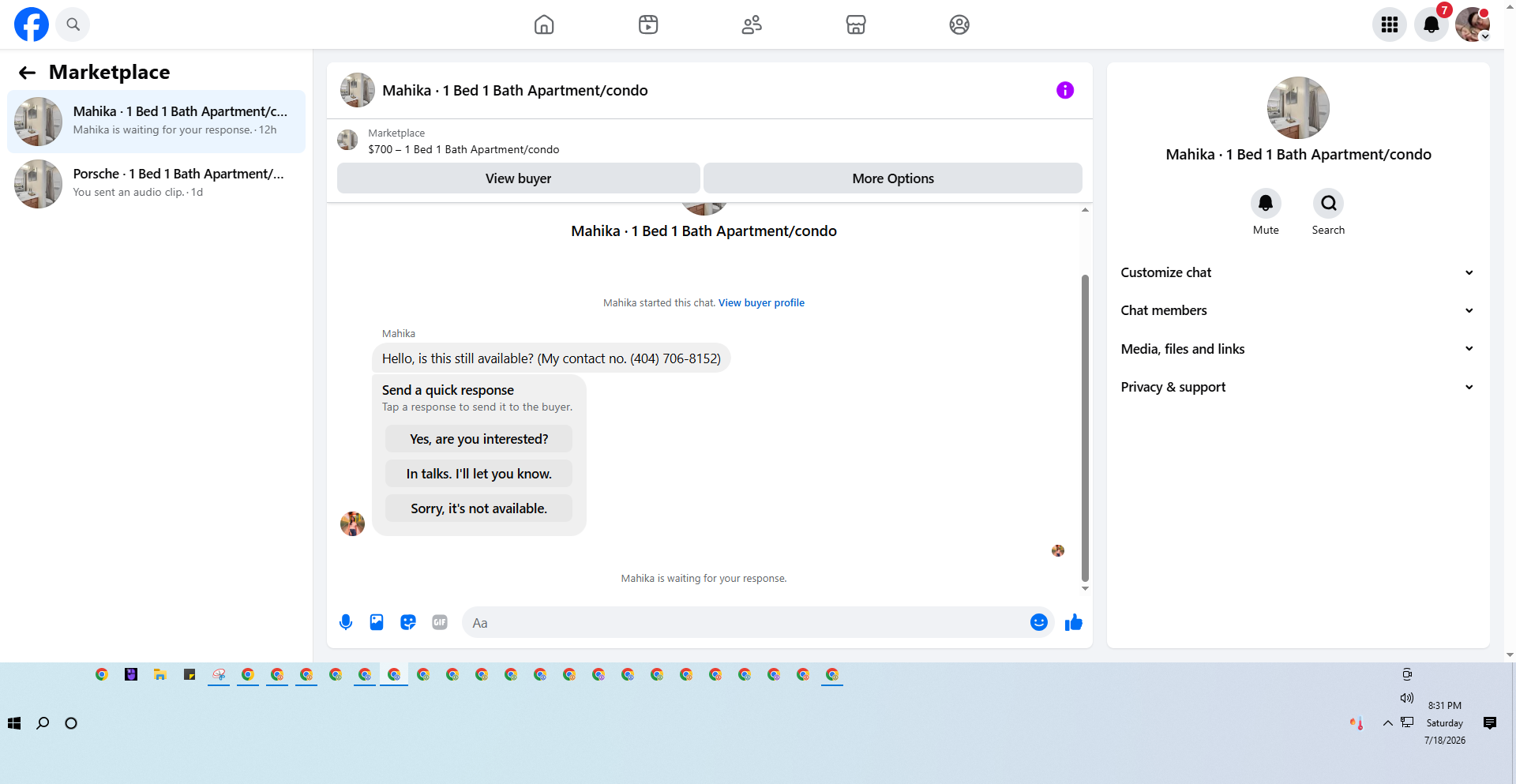Choose a sticker using the sticker icon
The width and height of the screenshot is (1516, 784).
coord(408,622)
